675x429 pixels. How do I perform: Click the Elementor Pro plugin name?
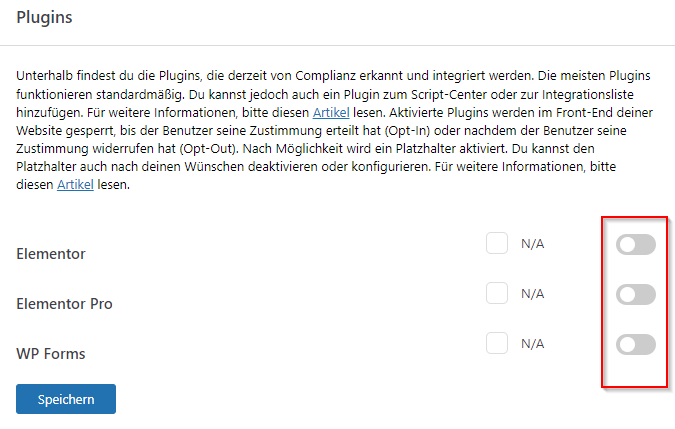[64, 303]
